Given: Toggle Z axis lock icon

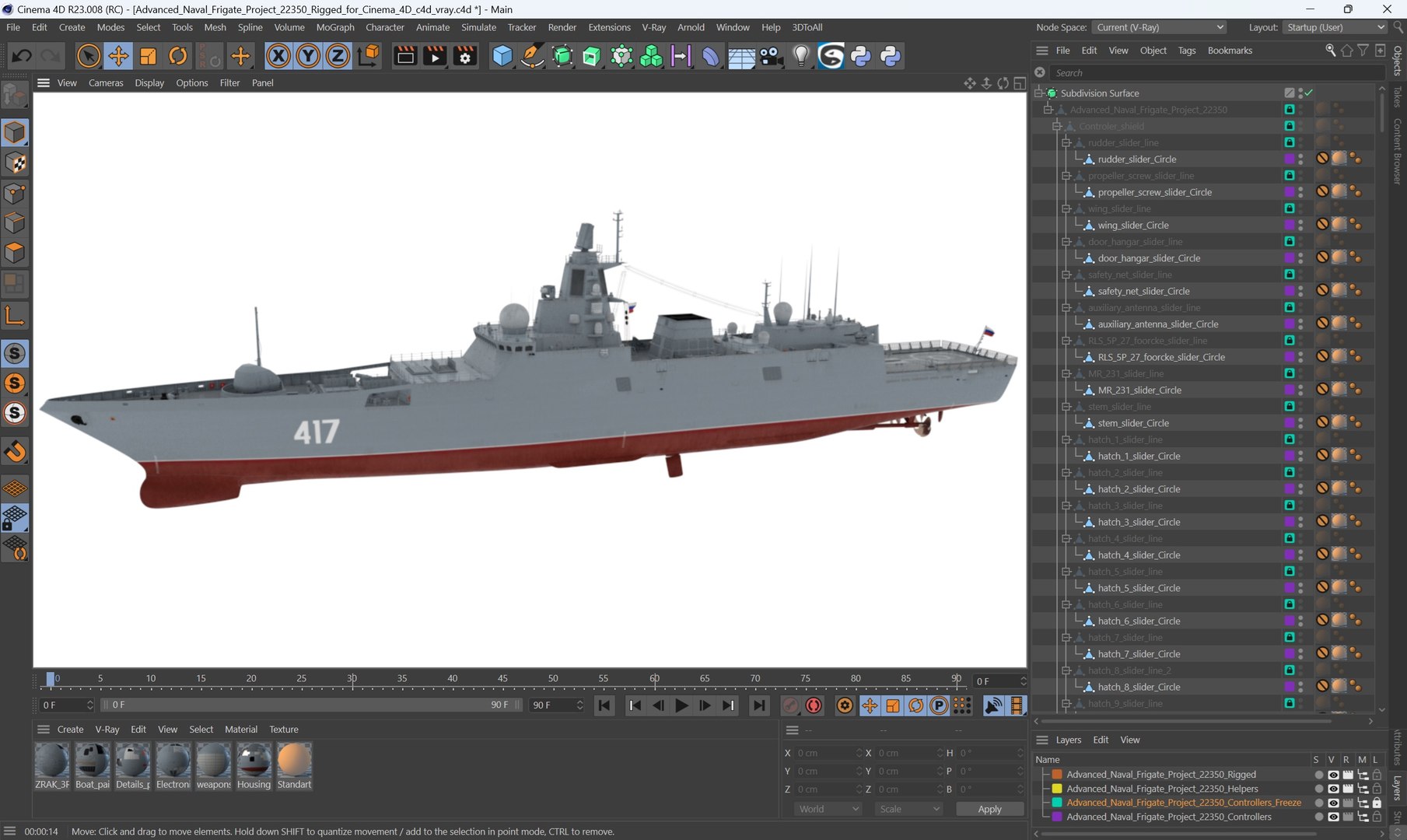Looking at the screenshot, I should (338, 56).
